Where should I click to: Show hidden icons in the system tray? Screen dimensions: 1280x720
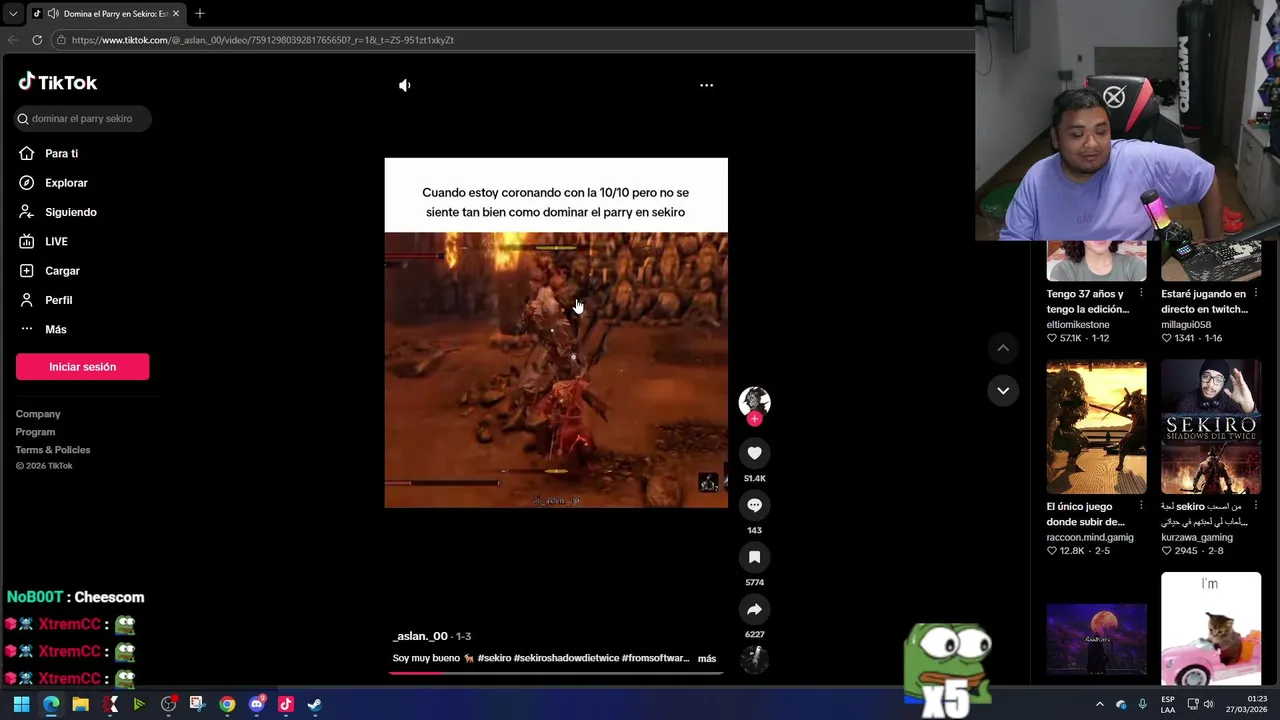point(1099,704)
